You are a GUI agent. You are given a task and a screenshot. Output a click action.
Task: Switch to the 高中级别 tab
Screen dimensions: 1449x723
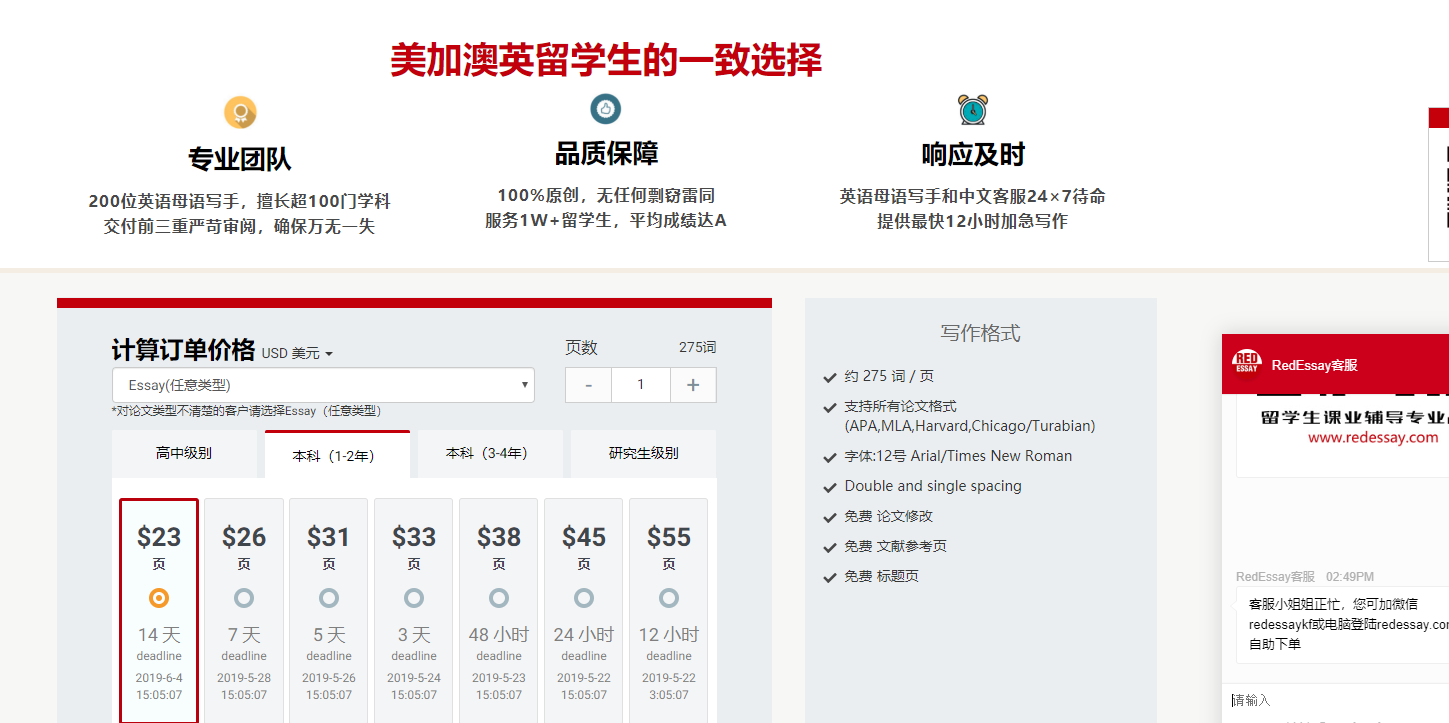184,453
